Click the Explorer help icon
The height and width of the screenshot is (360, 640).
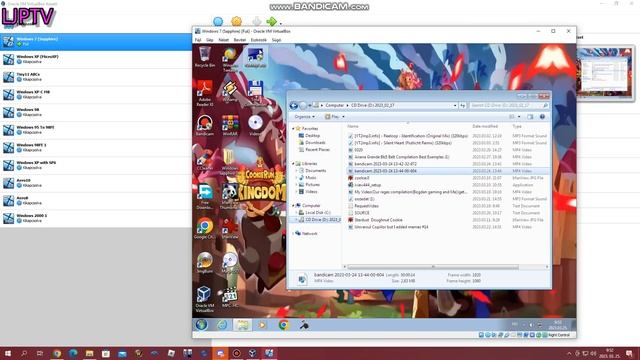[542, 117]
